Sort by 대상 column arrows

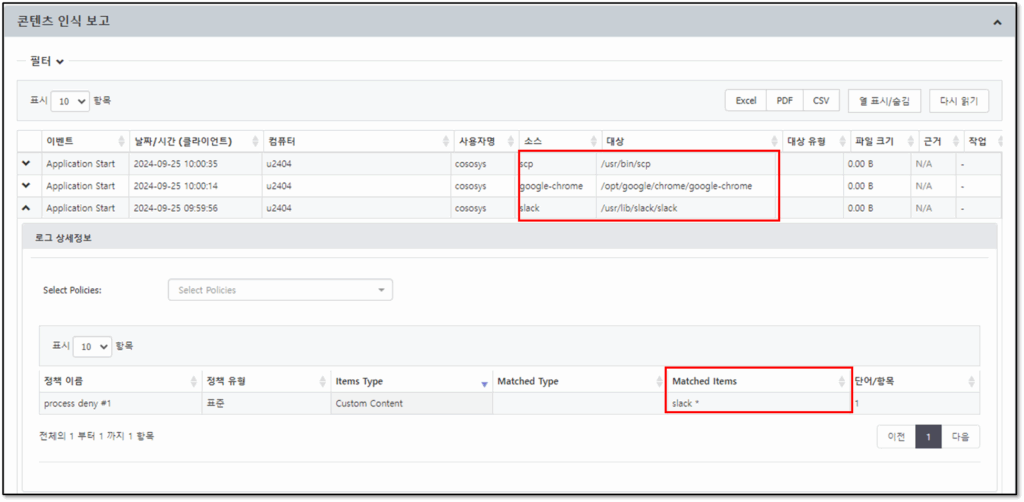point(775,142)
